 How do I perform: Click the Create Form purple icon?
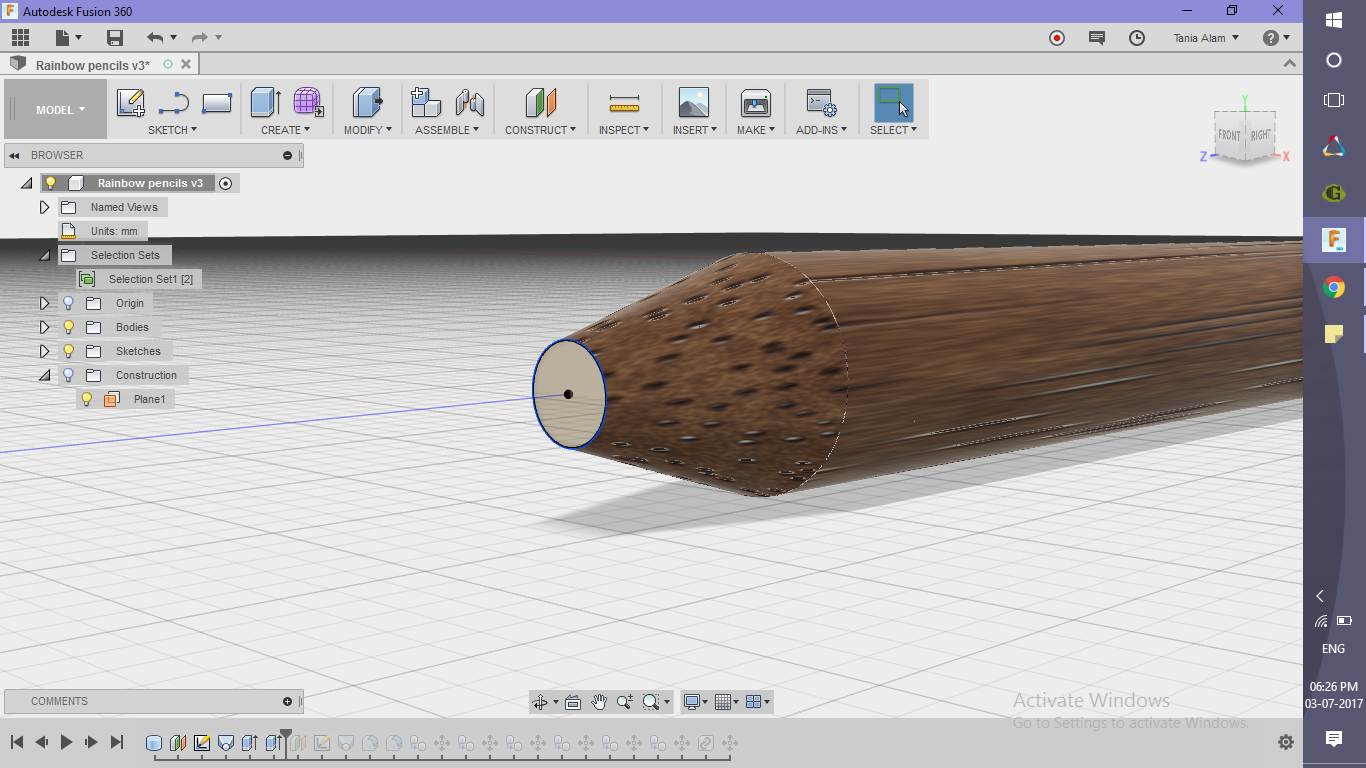[x=308, y=103]
